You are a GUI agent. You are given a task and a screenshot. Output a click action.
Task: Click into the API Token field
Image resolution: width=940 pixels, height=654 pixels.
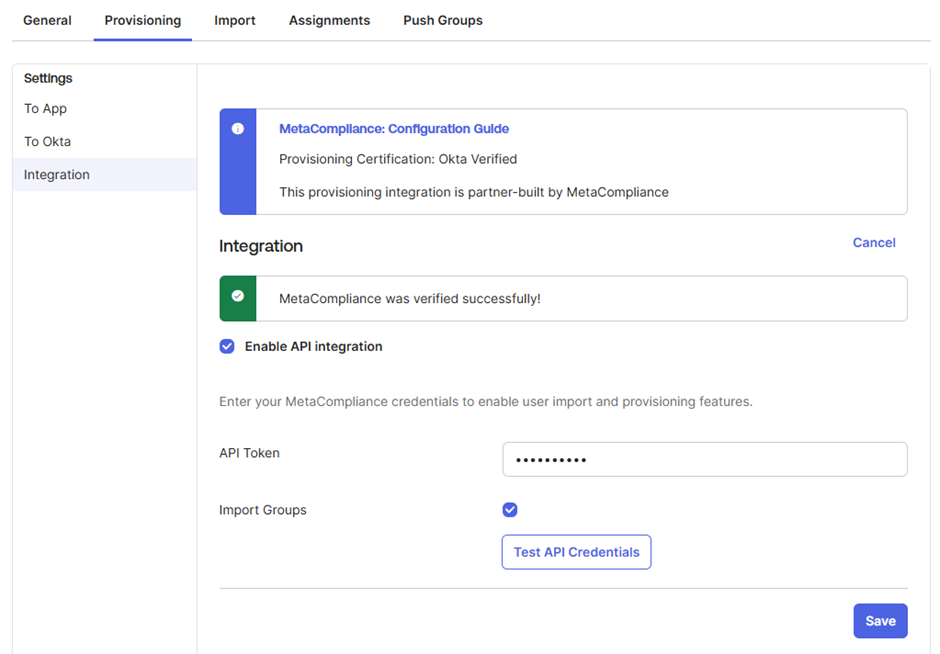click(704, 459)
